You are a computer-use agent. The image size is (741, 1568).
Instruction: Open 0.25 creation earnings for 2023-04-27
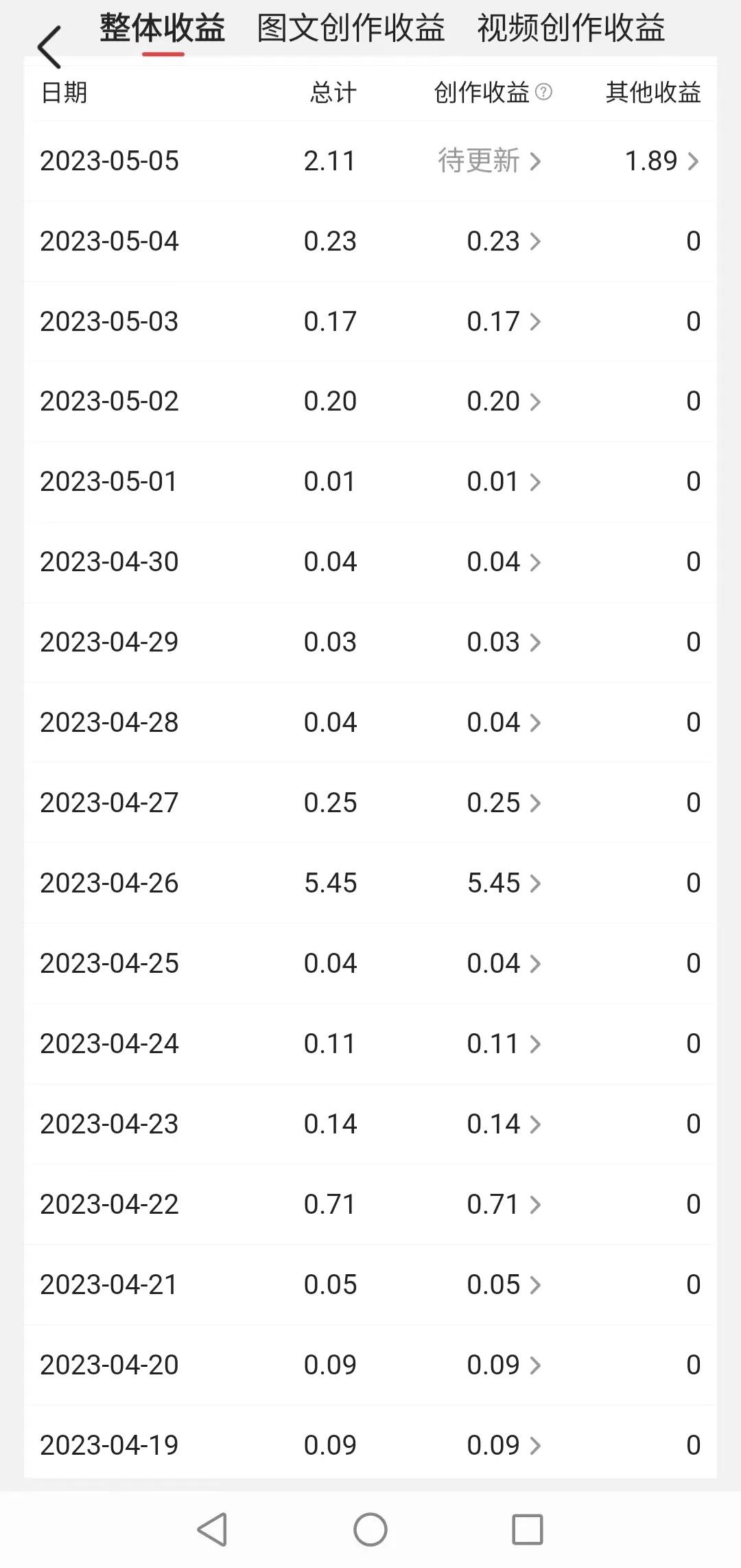coord(504,803)
